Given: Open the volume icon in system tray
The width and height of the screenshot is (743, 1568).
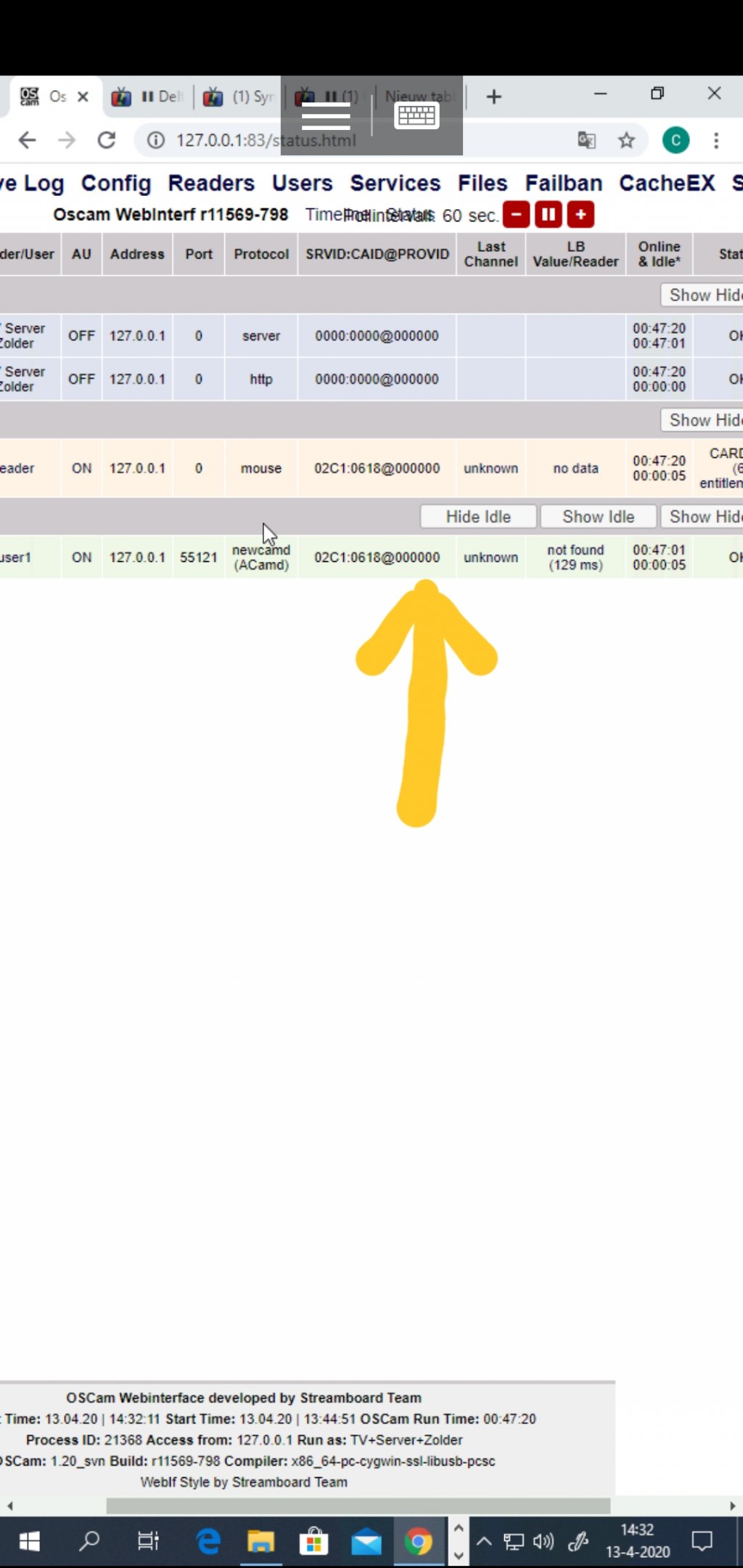Looking at the screenshot, I should (543, 1540).
